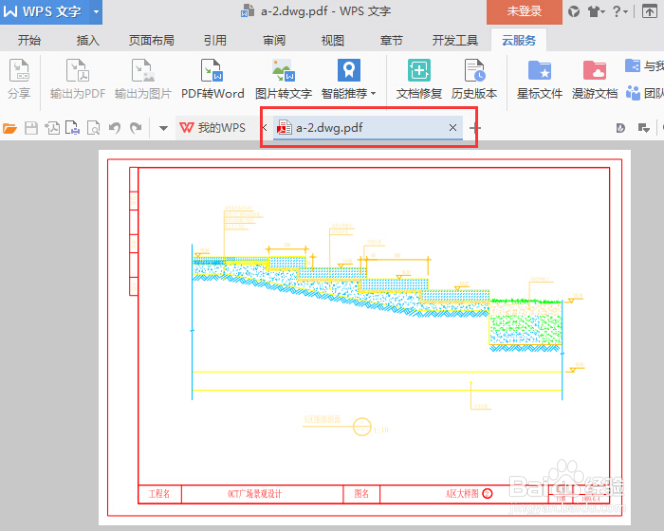The image size is (664, 531).
Task: Collapse the ribbon with the up-arrow icon
Action: [649, 11]
